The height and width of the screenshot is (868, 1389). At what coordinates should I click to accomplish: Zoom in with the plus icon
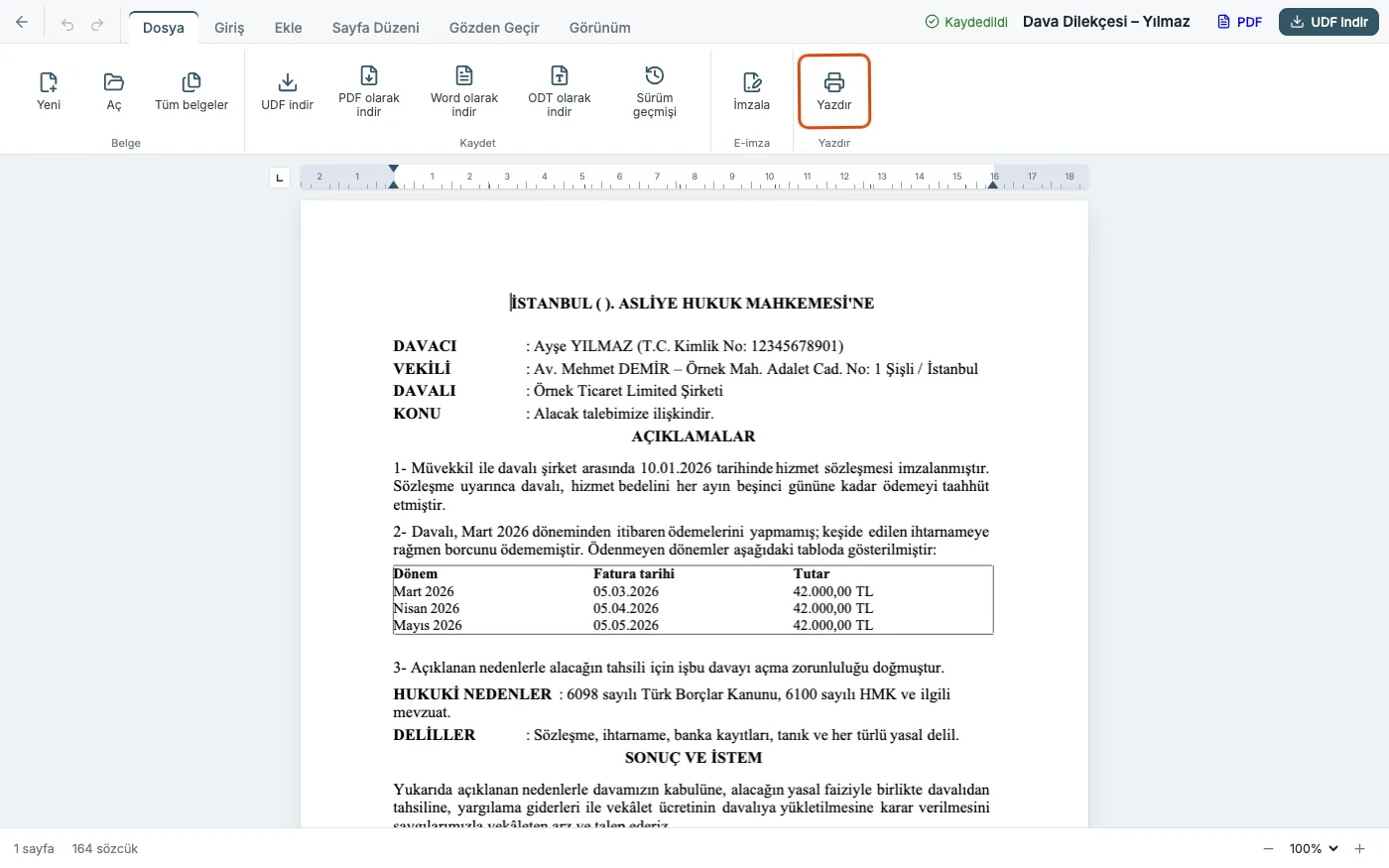coord(1360,849)
